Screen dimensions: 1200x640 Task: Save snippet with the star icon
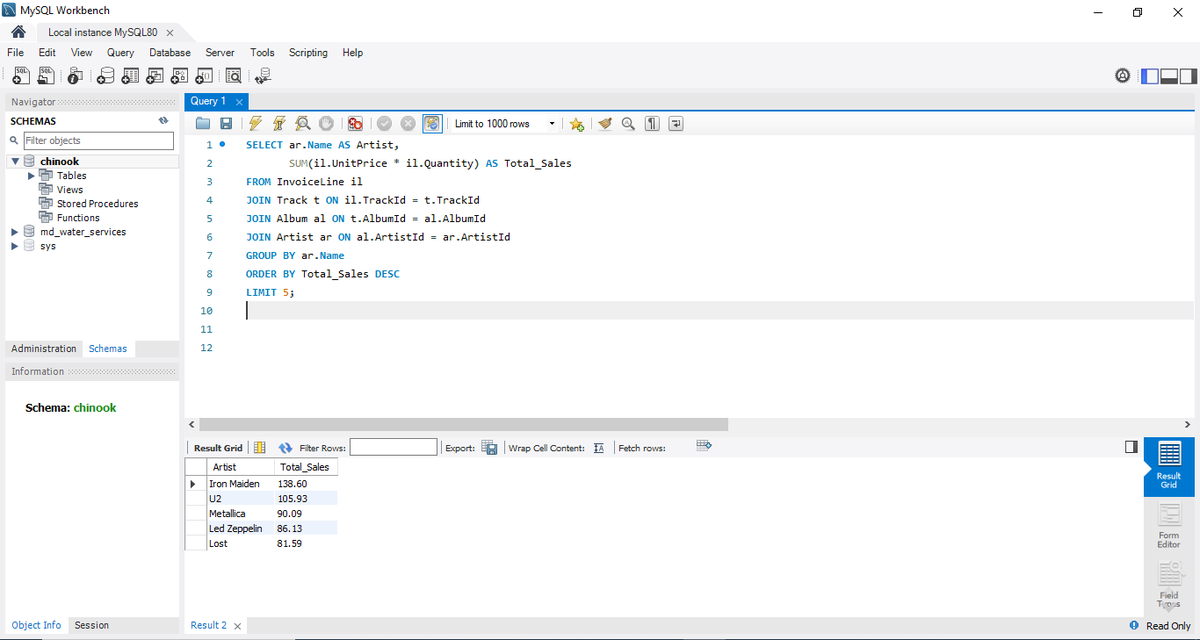577,124
